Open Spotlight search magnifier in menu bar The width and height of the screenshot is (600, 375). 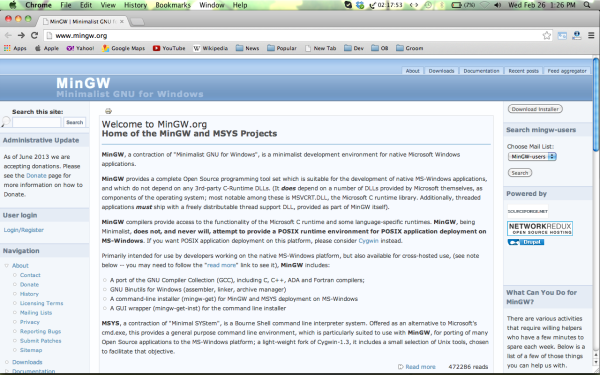coord(587,5)
